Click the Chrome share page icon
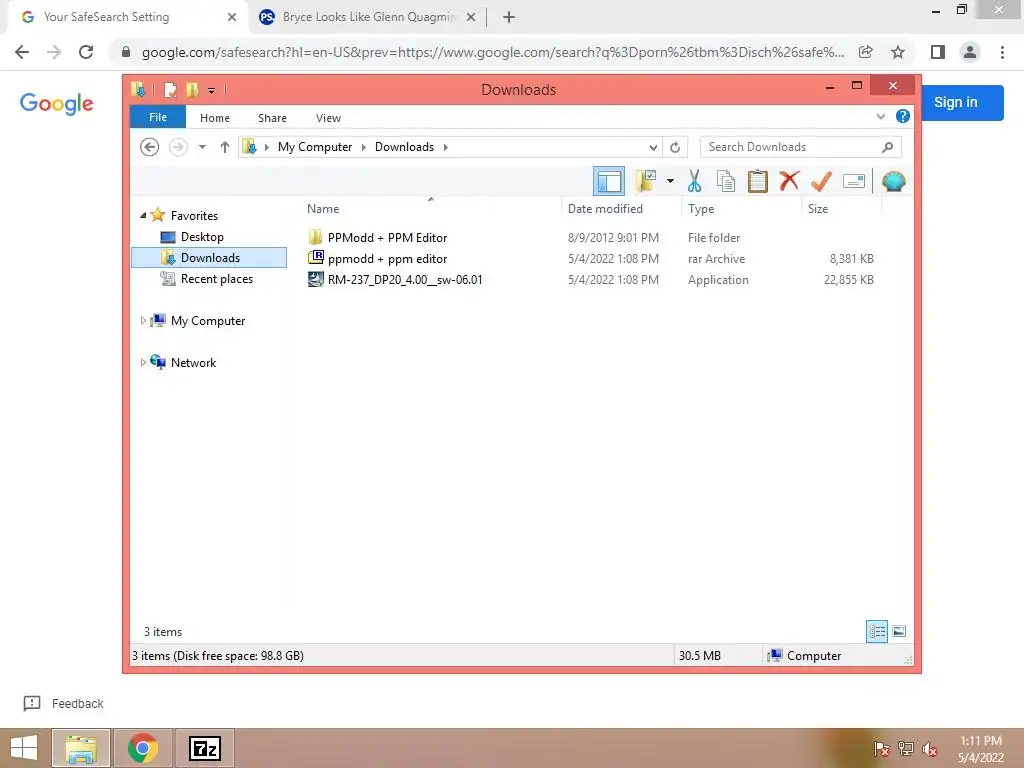The height and width of the screenshot is (768, 1024). 865,52
